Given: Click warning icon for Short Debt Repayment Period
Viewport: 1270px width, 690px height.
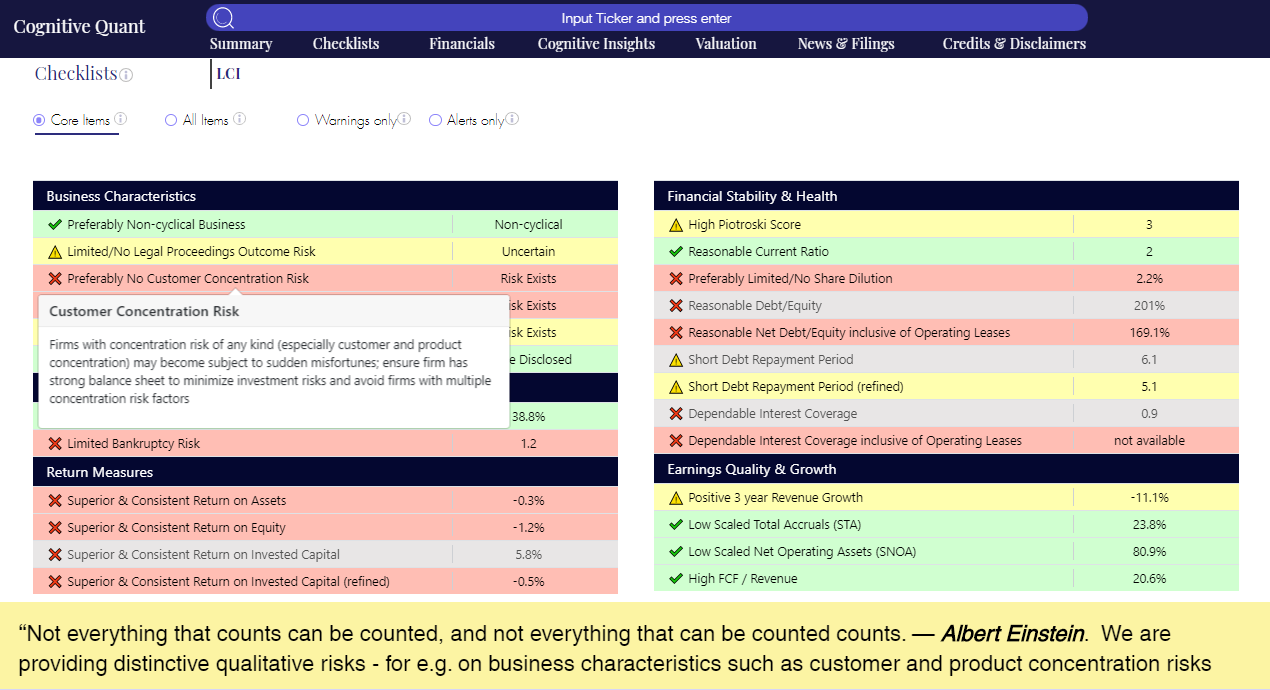Looking at the screenshot, I should coord(676,360).
